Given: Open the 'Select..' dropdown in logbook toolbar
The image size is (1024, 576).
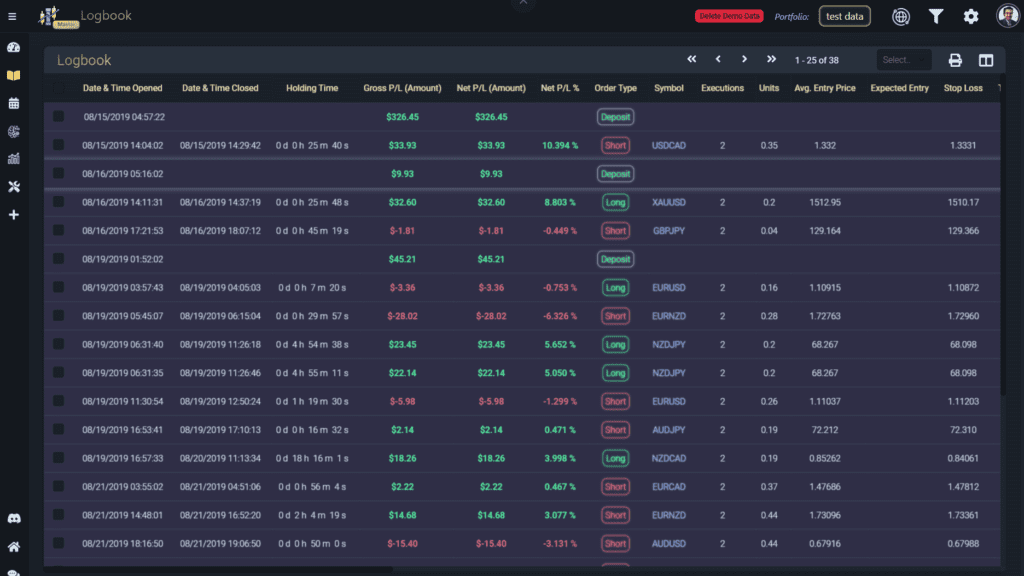Looking at the screenshot, I should coord(903,60).
